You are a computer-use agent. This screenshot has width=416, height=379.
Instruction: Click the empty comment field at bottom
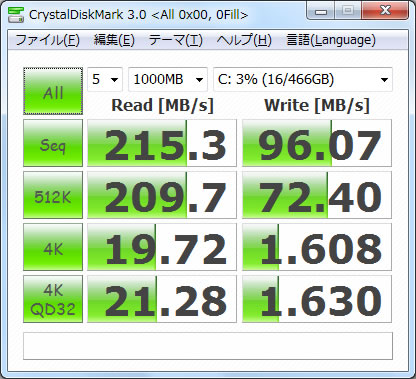[208, 346]
